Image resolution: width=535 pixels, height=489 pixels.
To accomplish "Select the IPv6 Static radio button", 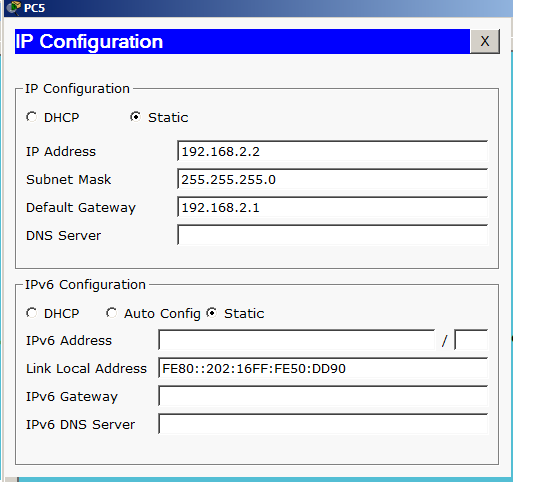I will click(x=212, y=313).
